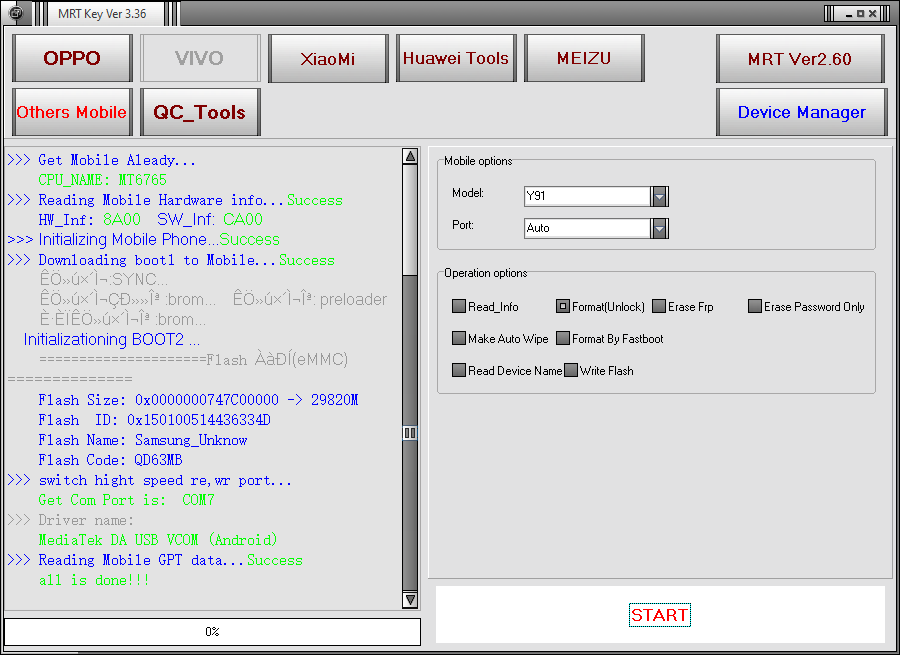Click 'all is done!!!' log line
900x655 pixels.
[x=94, y=580]
